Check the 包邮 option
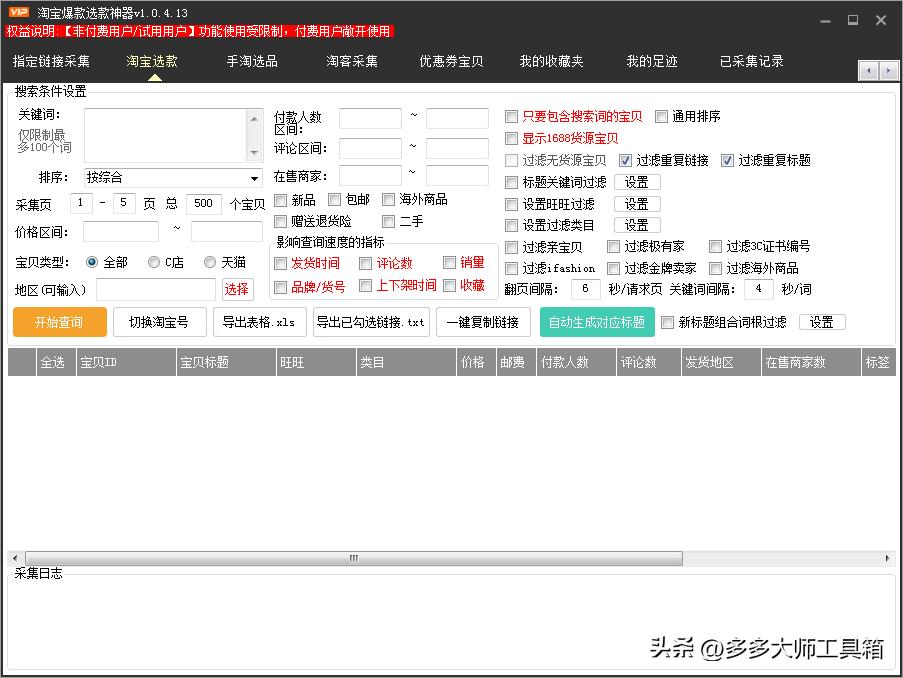The image size is (903, 678). click(x=334, y=199)
